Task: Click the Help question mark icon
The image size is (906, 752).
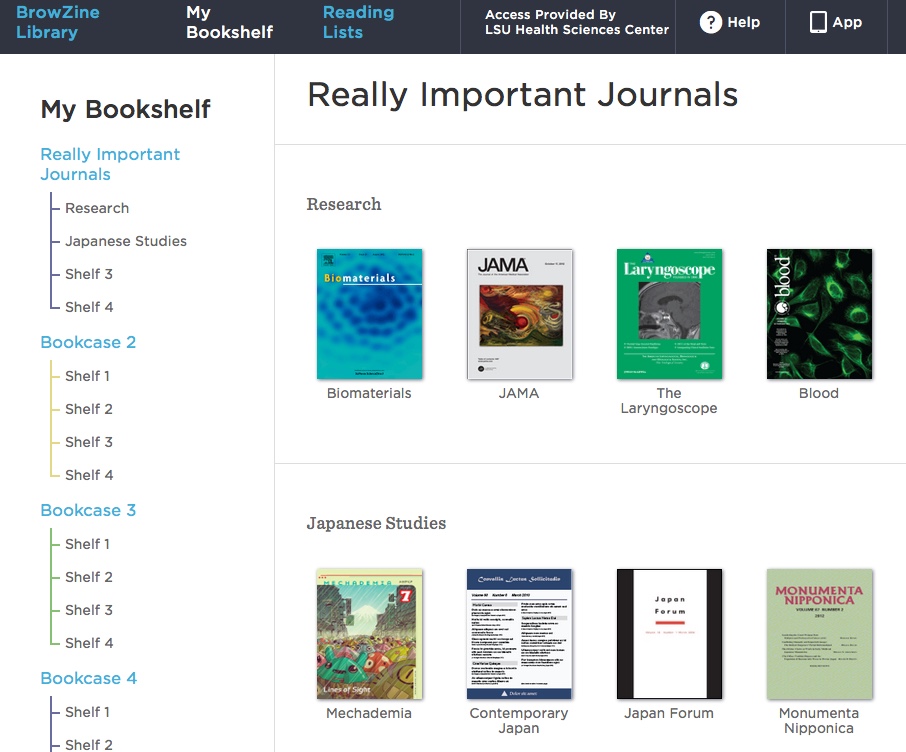Action: (x=711, y=23)
